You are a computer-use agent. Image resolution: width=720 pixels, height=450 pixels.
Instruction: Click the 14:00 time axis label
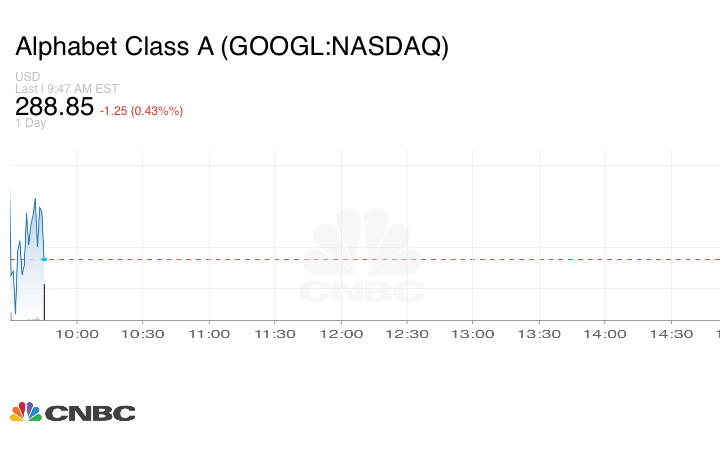pyautogui.click(x=605, y=334)
